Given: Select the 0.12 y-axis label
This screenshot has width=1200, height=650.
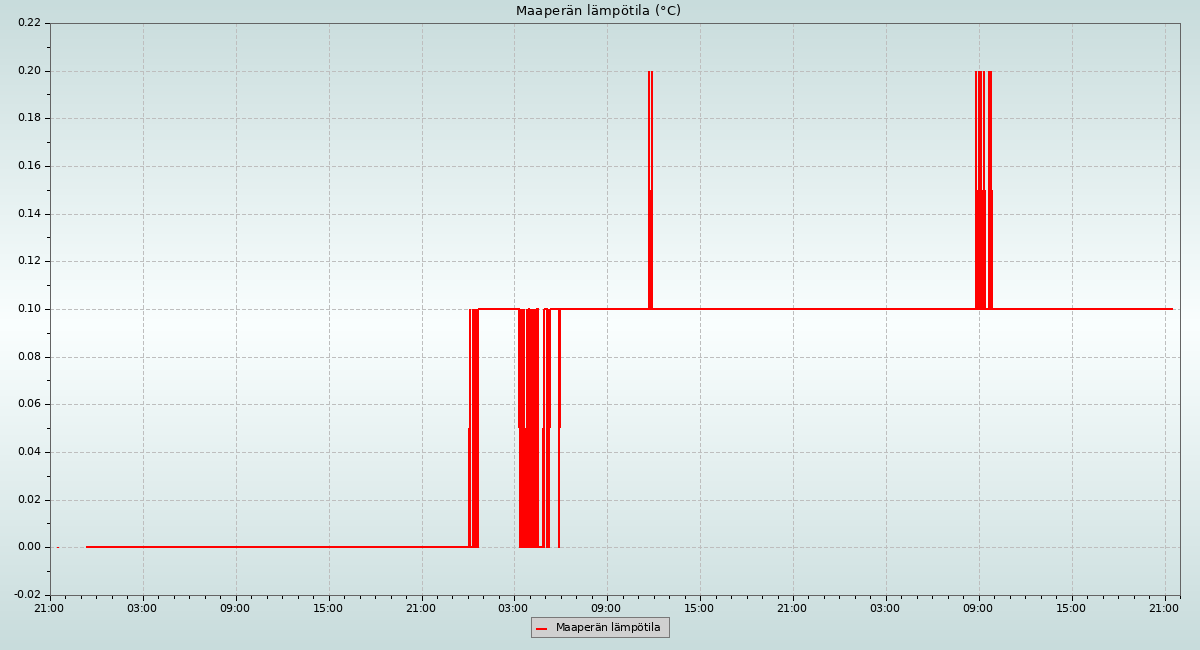Looking at the screenshot, I should click(29, 261).
